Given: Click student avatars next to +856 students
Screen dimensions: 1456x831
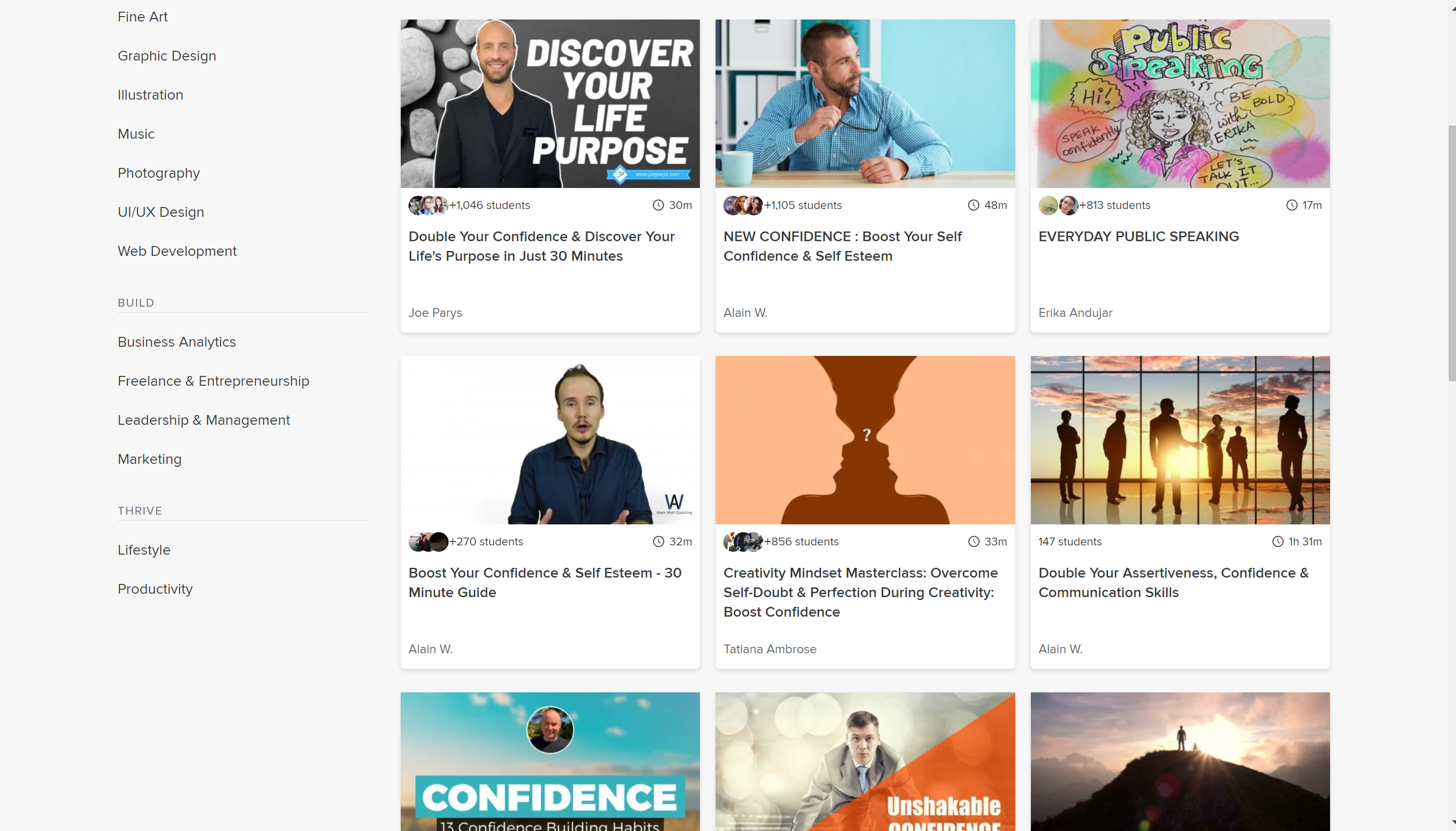Looking at the screenshot, I should click(x=743, y=541).
